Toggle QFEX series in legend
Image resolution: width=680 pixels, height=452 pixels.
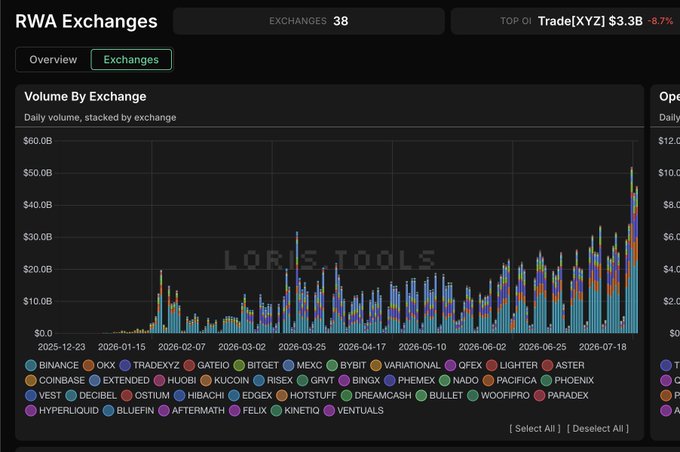[464, 365]
